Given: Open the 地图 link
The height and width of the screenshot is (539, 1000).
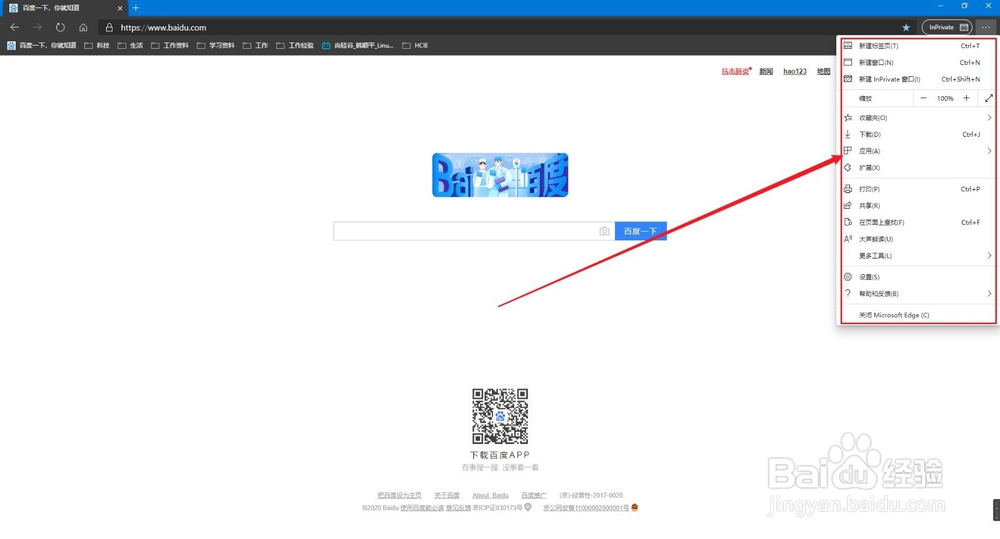Looking at the screenshot, I should click(824, 71).
